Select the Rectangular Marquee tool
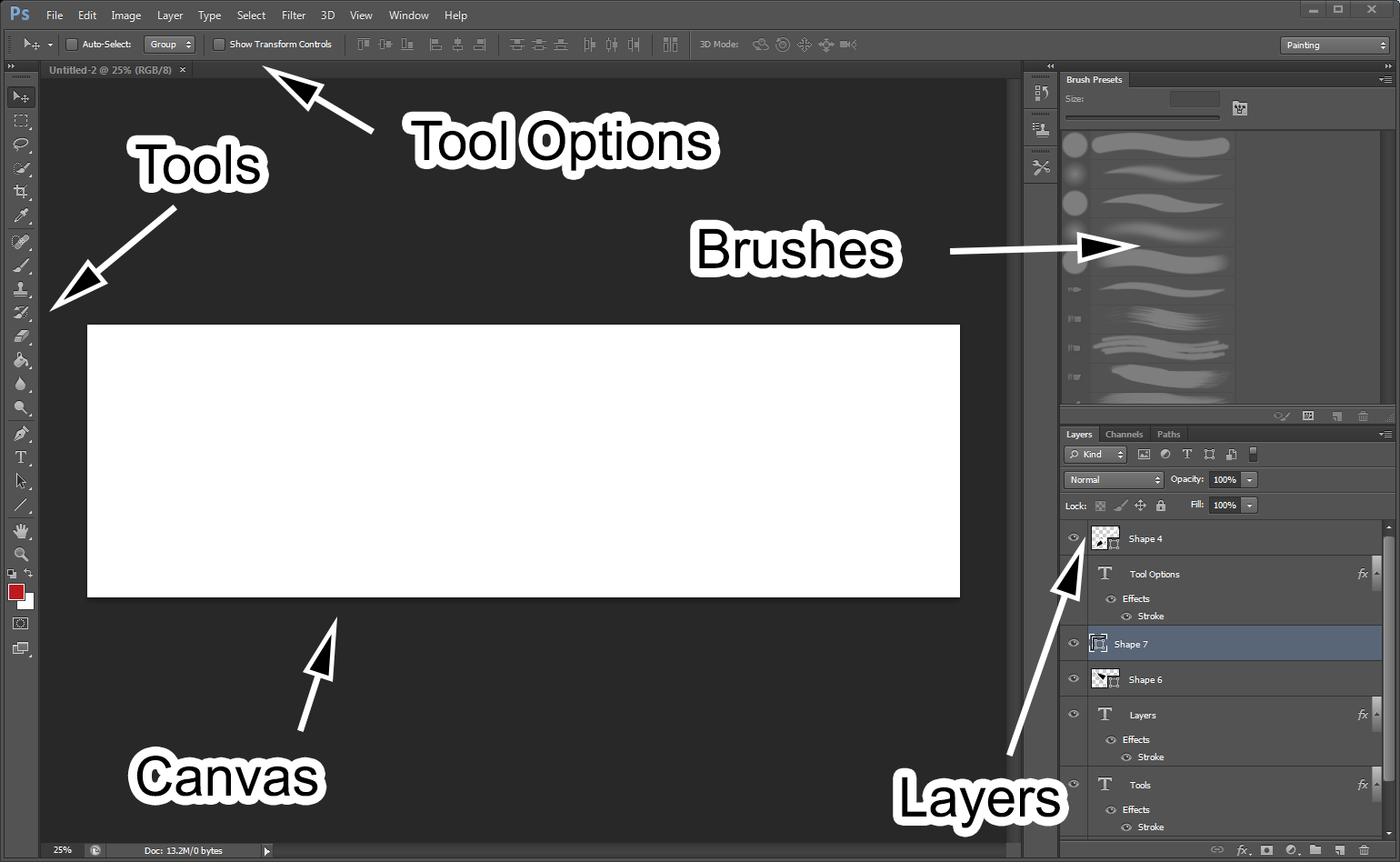Screen dimensions: 1400x862 tap(21, 121)
